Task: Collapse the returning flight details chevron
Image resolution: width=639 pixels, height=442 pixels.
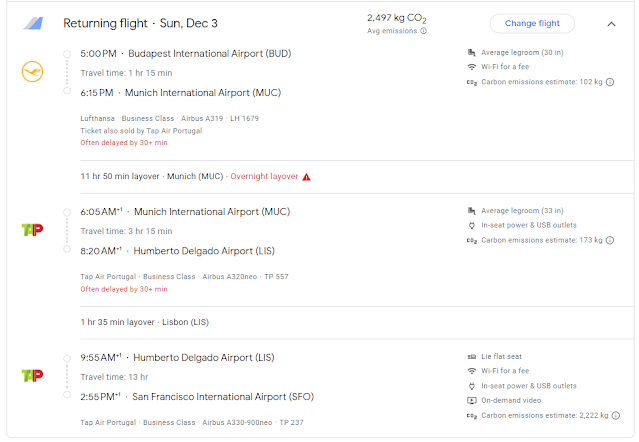Action: click(x=611, y=23)
